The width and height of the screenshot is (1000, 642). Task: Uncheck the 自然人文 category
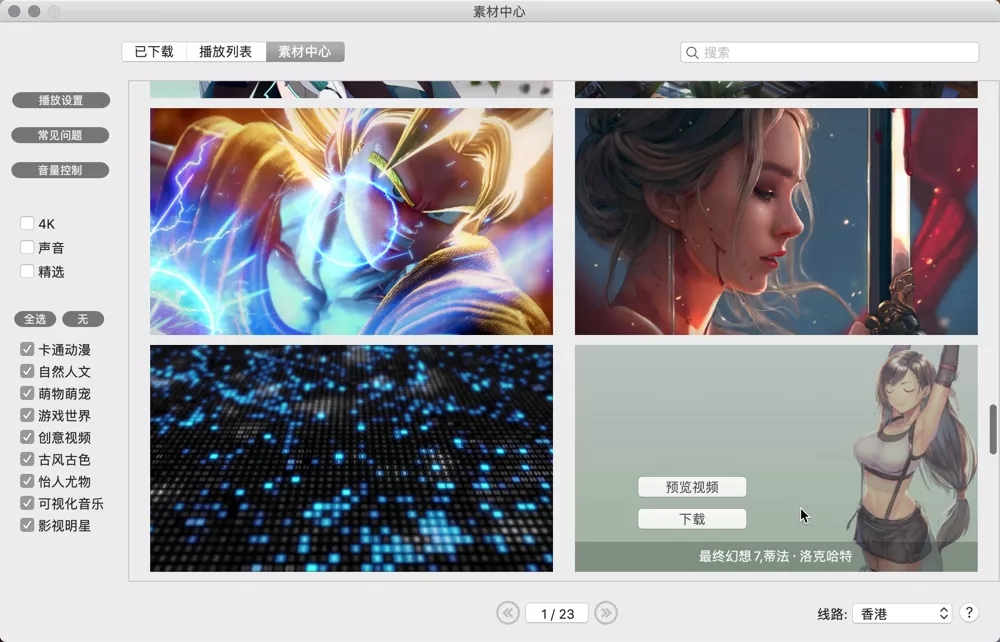pos(27,371)
